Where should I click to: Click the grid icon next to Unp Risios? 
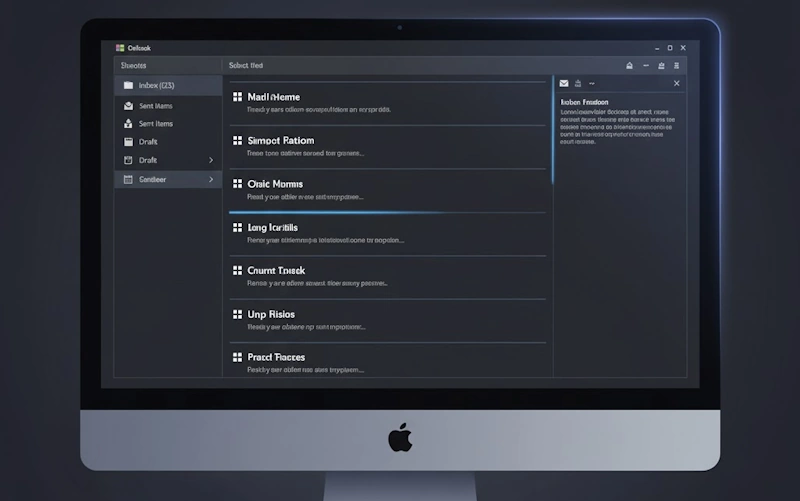[237, 314]
